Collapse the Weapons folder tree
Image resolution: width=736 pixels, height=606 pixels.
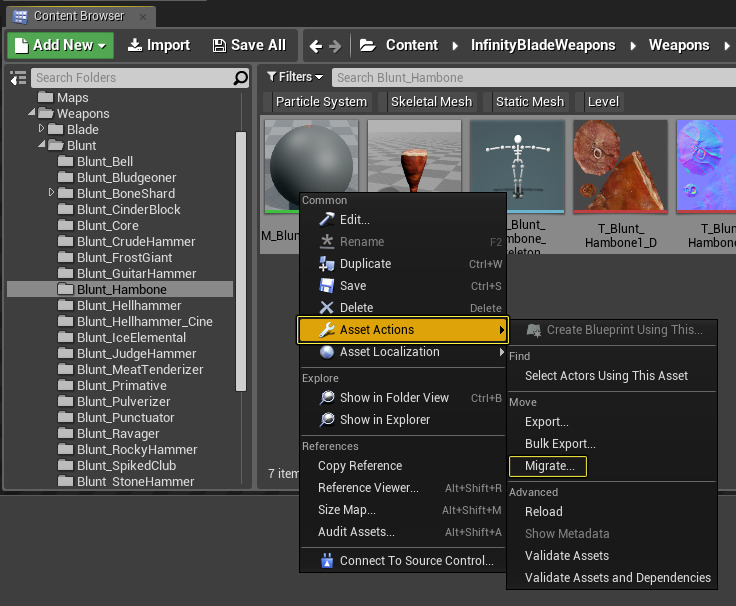pyautogui.click(x=32, y=113)
